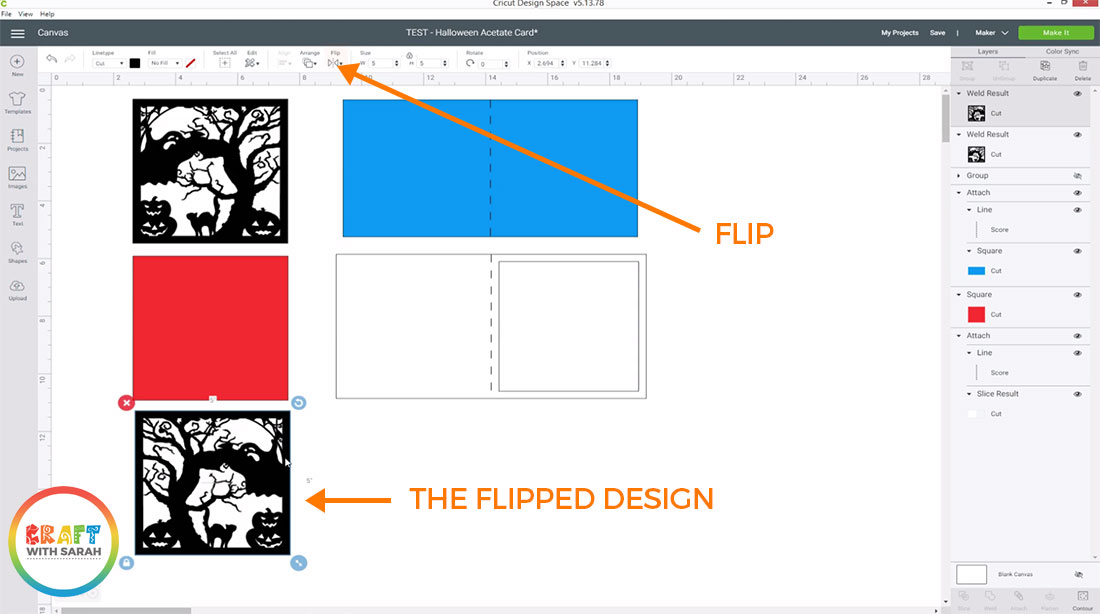
Task: Open the View menu
Action: pos(25,14)
